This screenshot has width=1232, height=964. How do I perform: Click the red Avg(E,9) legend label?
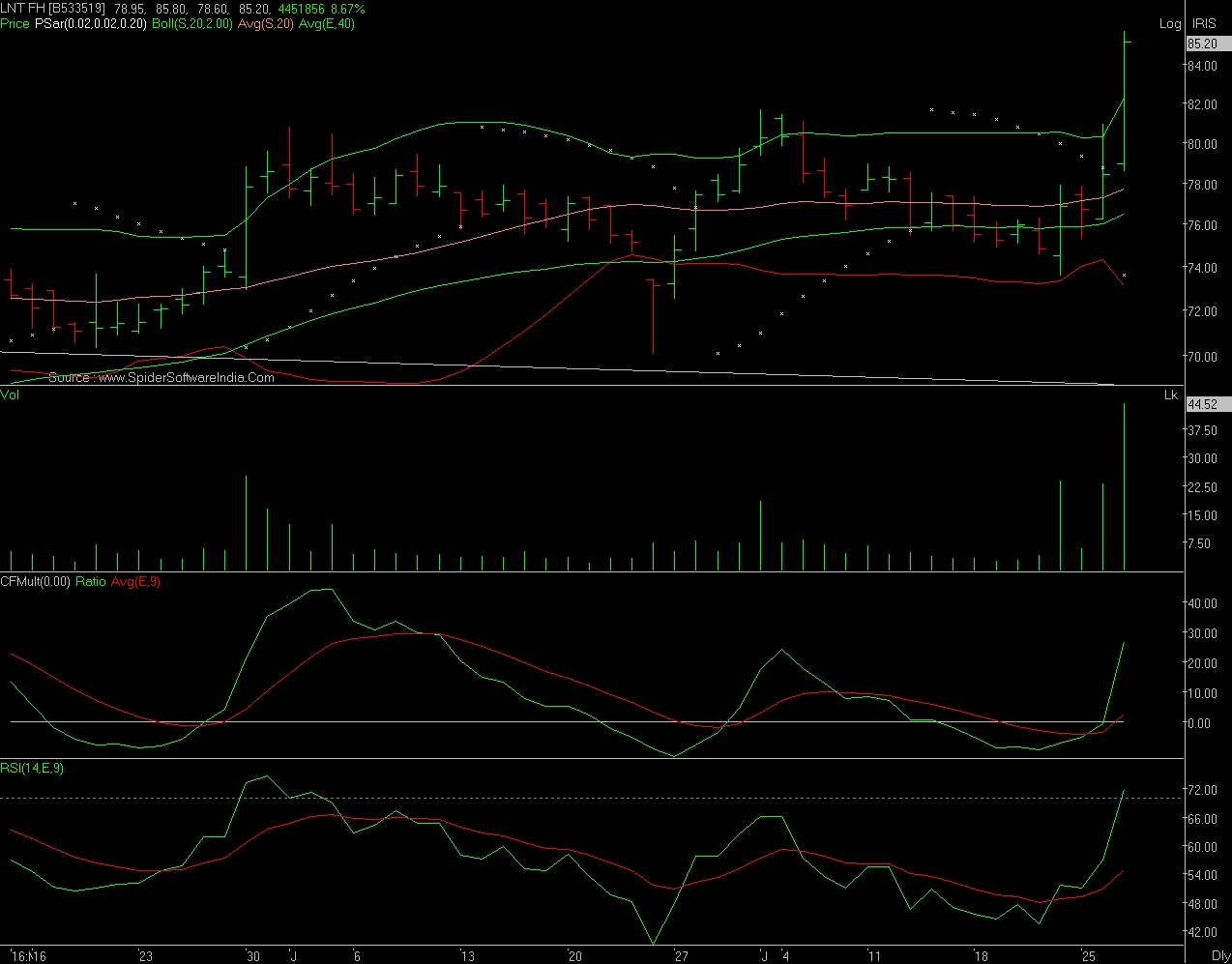pos(135,581)
